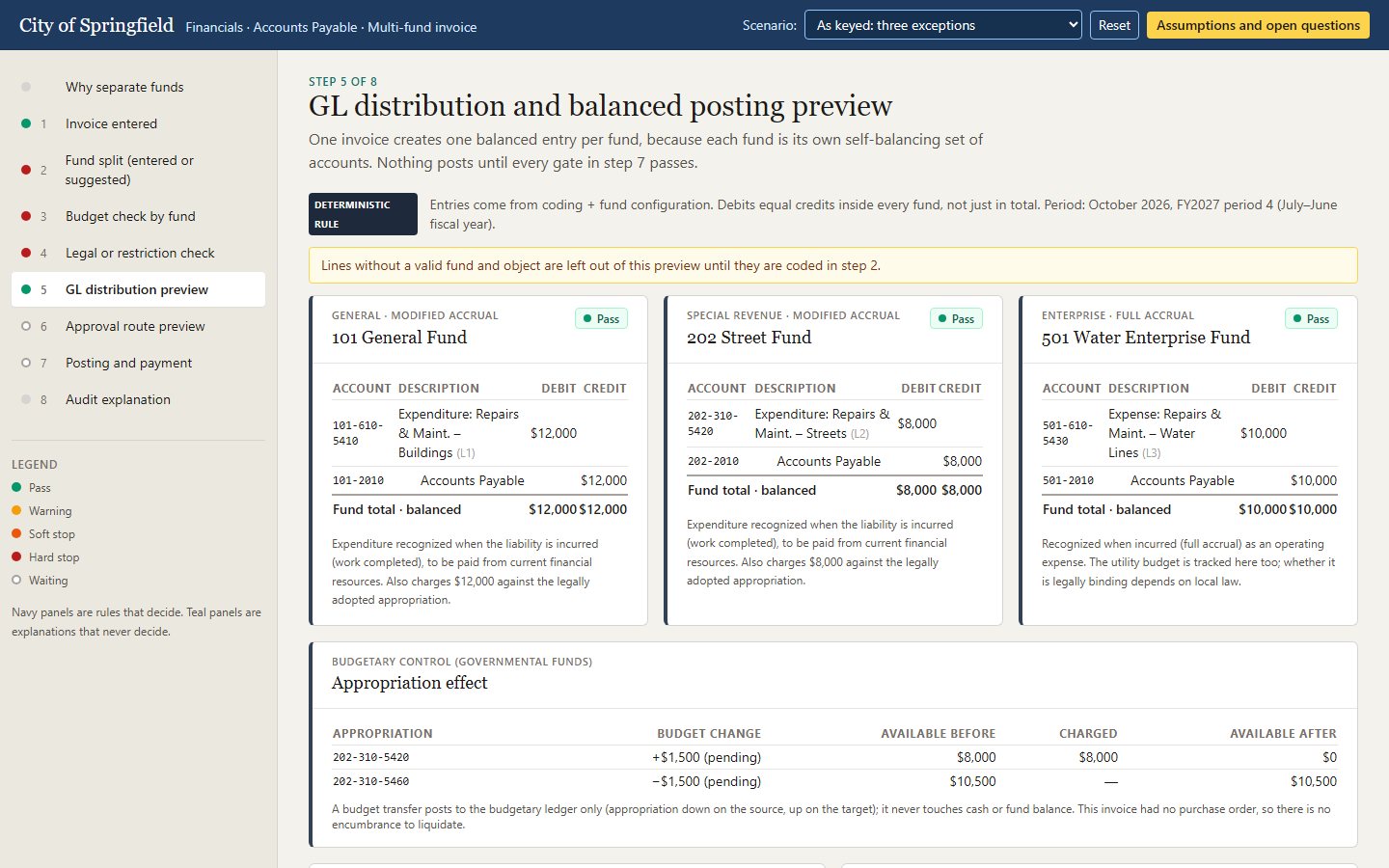Open step 3 Budget check by fund
1389x868 pixels.
(138, 216)
